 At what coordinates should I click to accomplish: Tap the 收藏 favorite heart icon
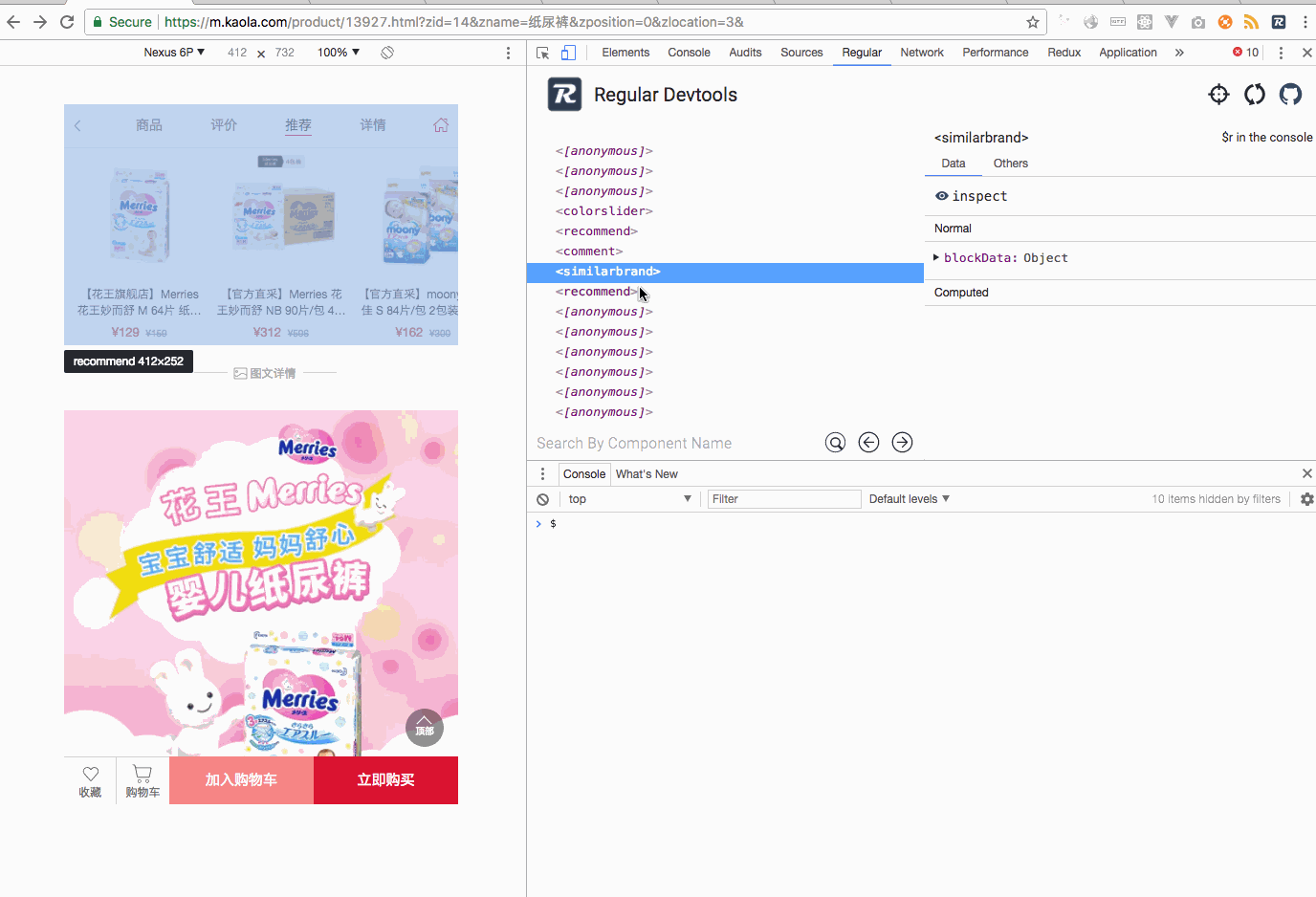(x=90, y=780)
